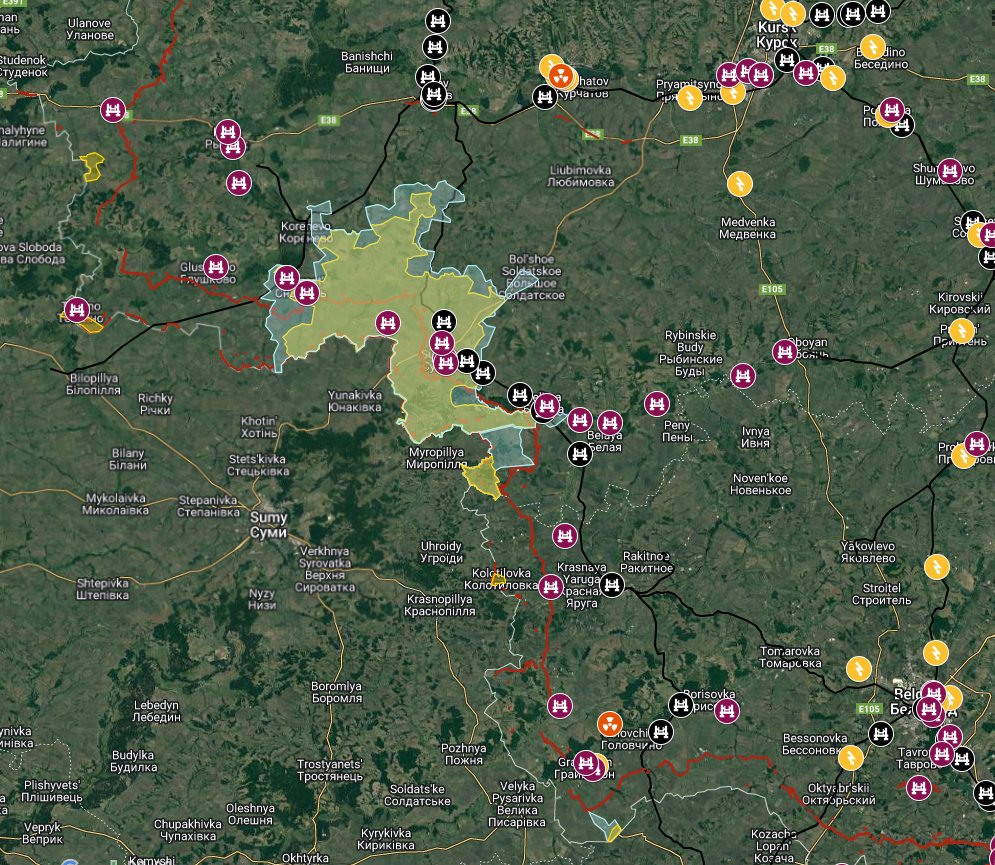Image resolution: width=995 pixels, height=865 pixels.
Task: Select the Ulanove label
Action: point(90,29)
